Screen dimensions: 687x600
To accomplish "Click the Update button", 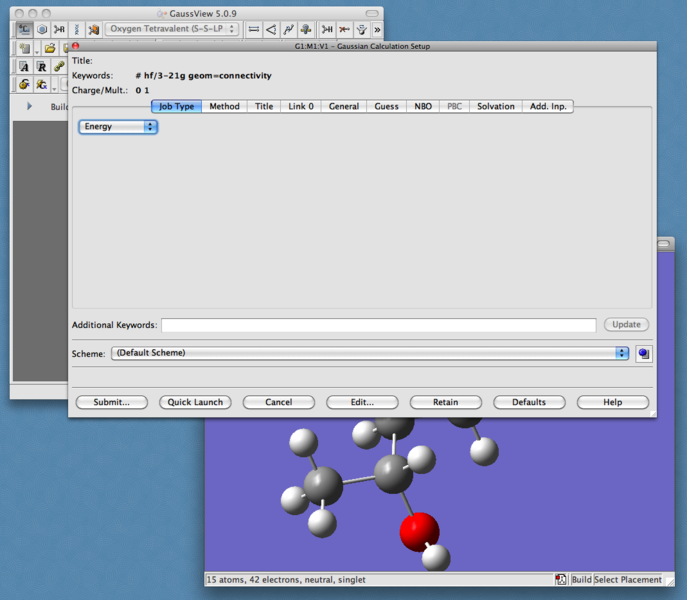I will (626, 324).
